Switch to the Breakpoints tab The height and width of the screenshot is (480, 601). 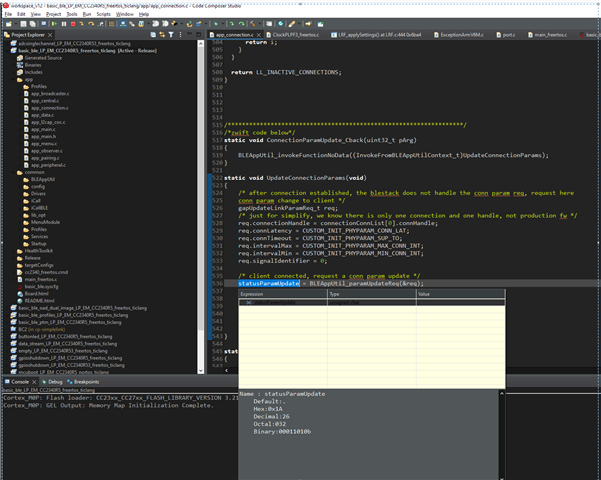pyautogui.click(x=85, y=381)
